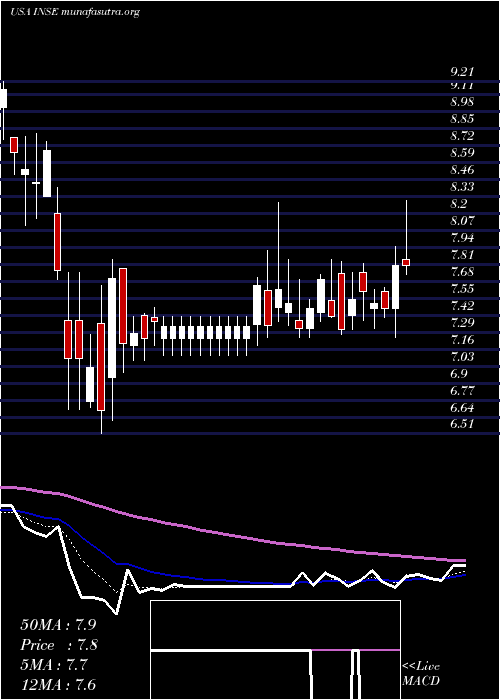
Task: Click the 7.16 price axis label
Action: (462, 339)
